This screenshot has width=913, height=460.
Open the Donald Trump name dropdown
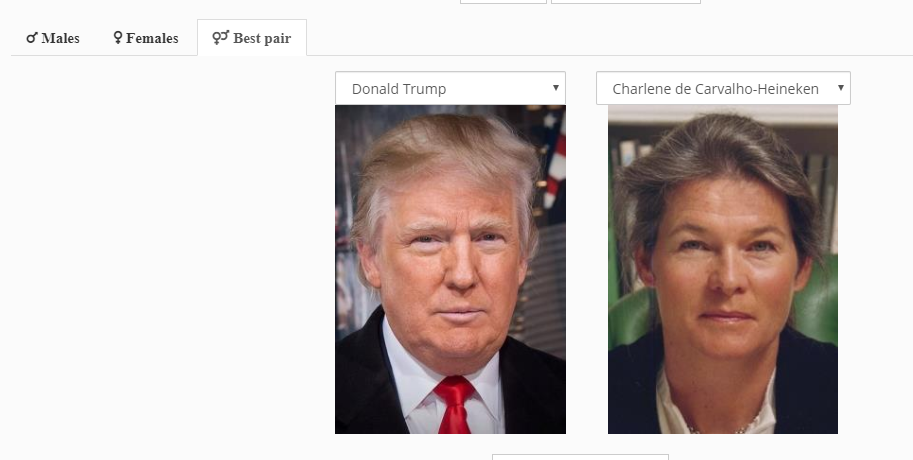pos(450,89)
